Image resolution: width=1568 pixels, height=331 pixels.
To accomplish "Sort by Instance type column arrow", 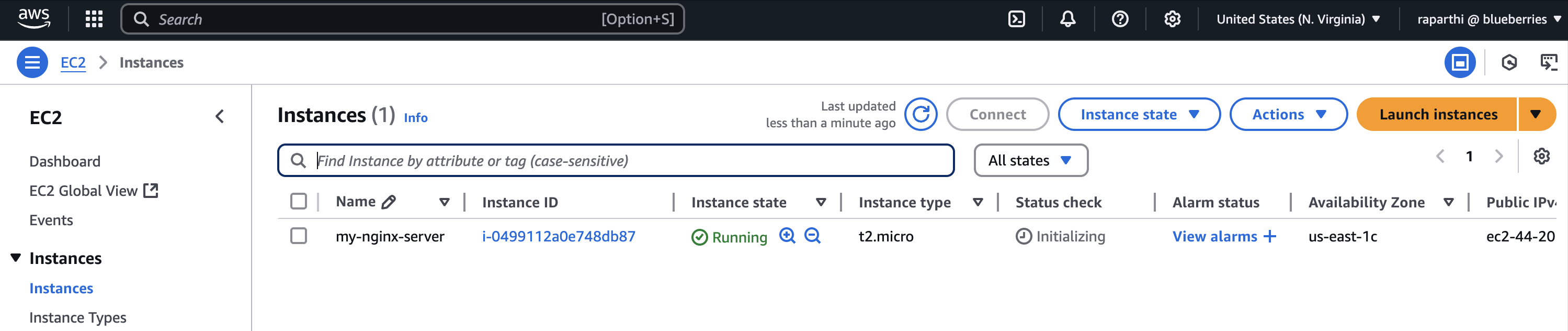I will [x=978, y=202].
